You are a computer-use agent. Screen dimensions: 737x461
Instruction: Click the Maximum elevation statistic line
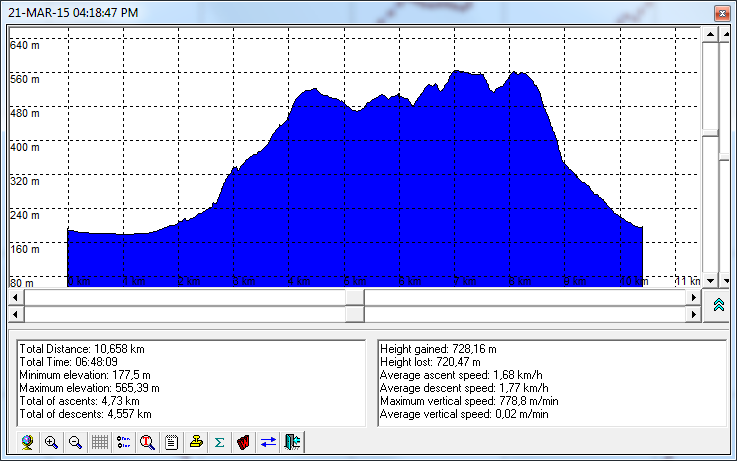91,387
